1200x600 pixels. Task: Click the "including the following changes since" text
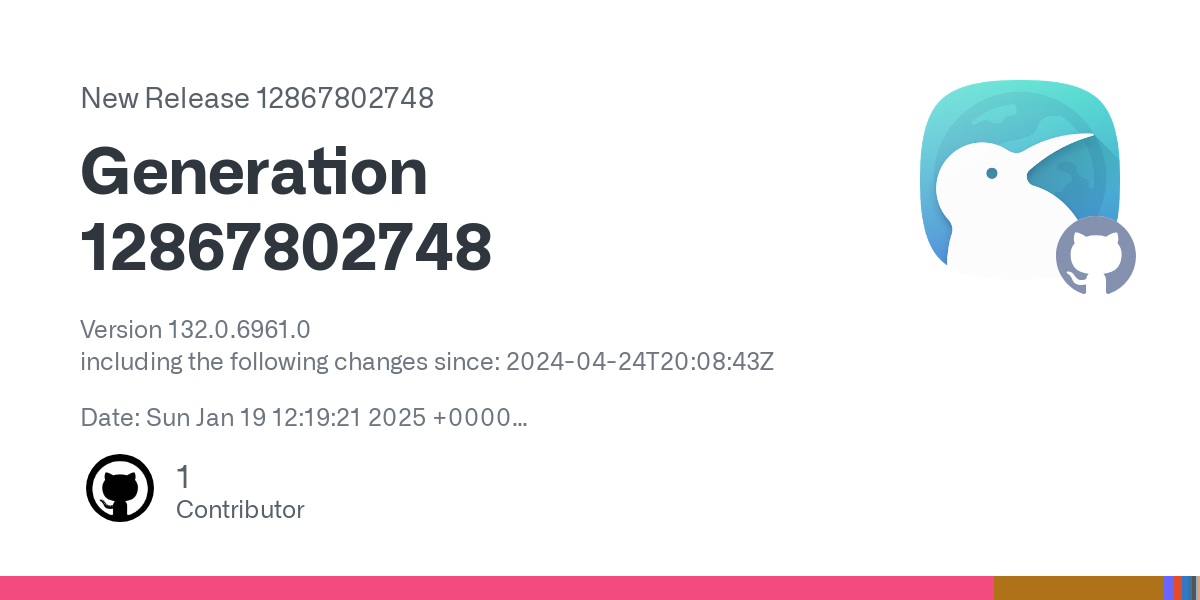point(290,361)
